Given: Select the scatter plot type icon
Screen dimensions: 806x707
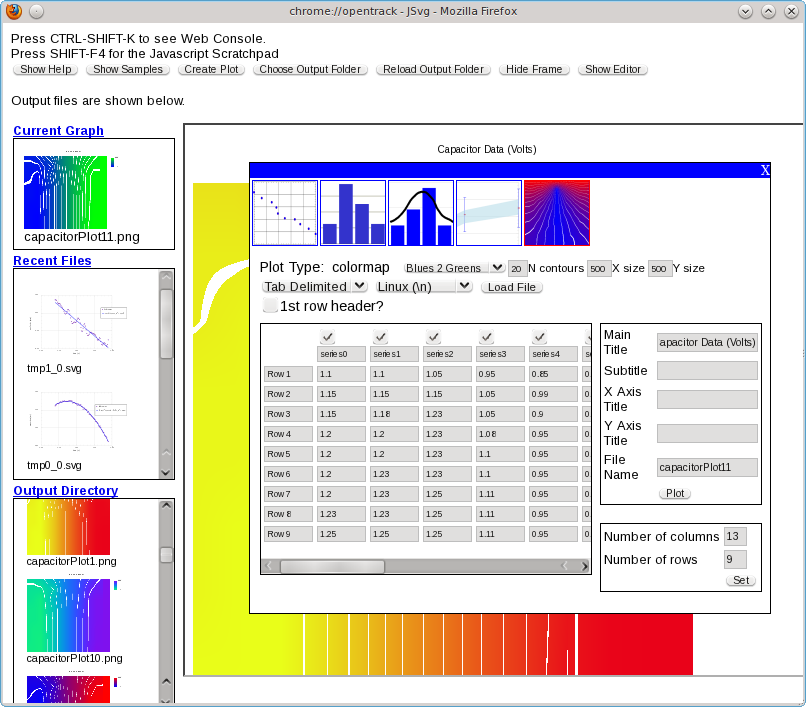Looking at the screenshot, I should (x=285, y=213).
